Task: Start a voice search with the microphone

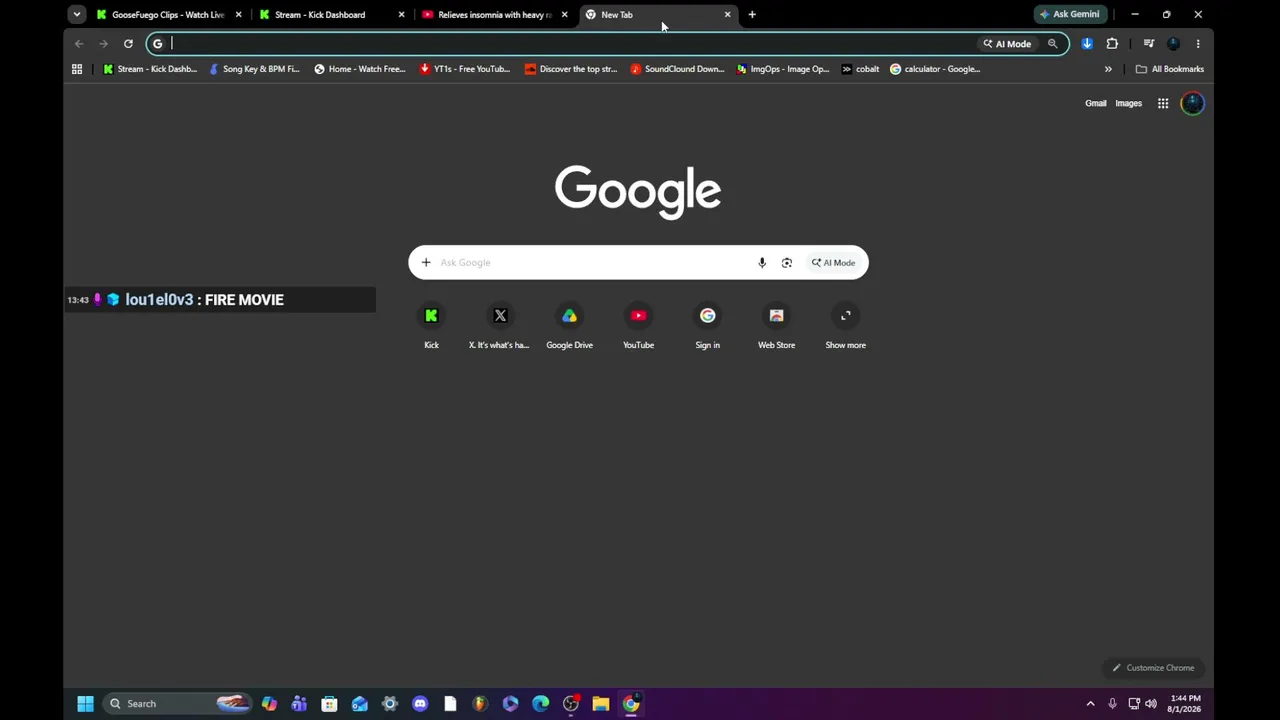Action: point(762,263)
